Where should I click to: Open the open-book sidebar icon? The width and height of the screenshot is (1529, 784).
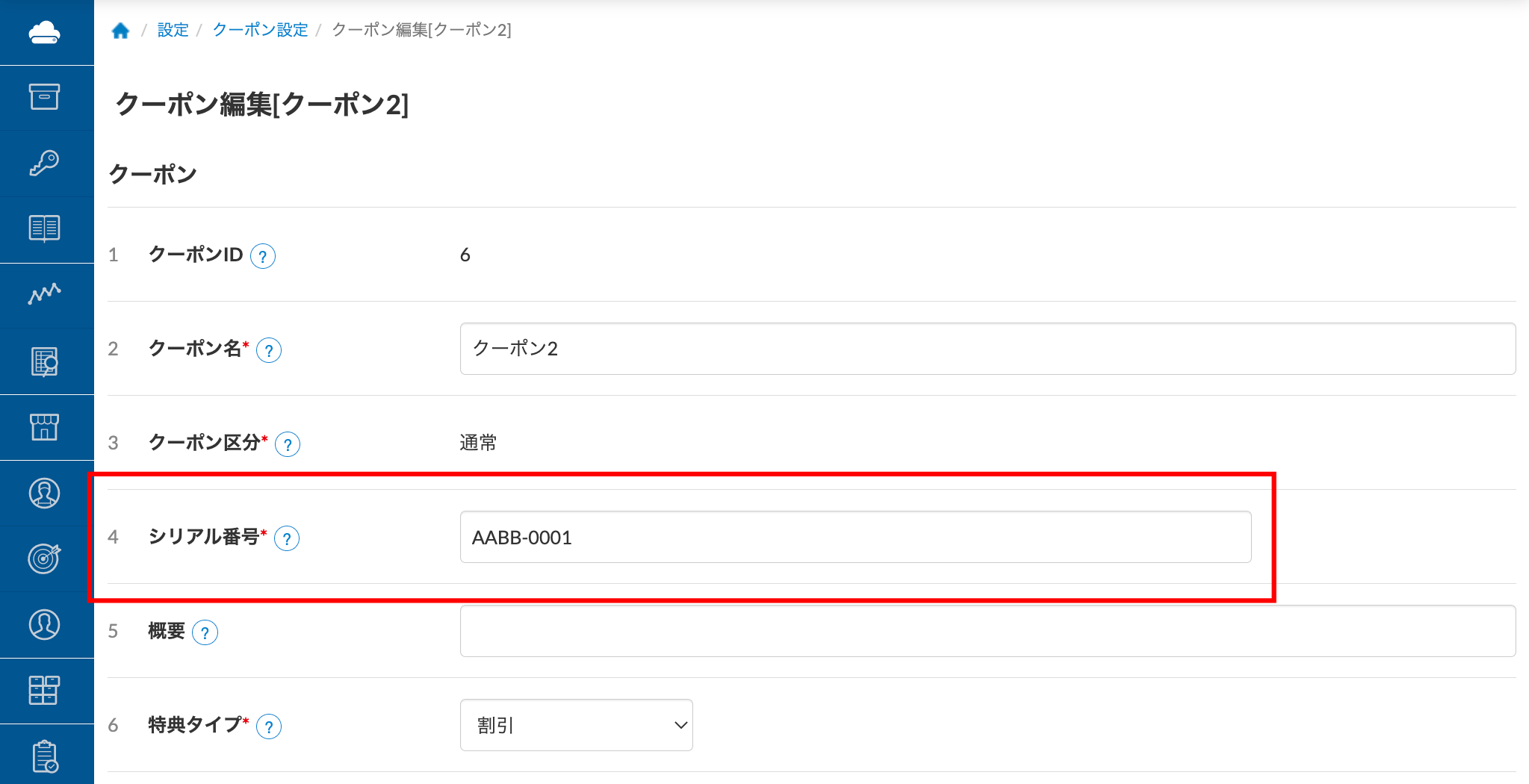pyautogui.click(x=44, y=228)
